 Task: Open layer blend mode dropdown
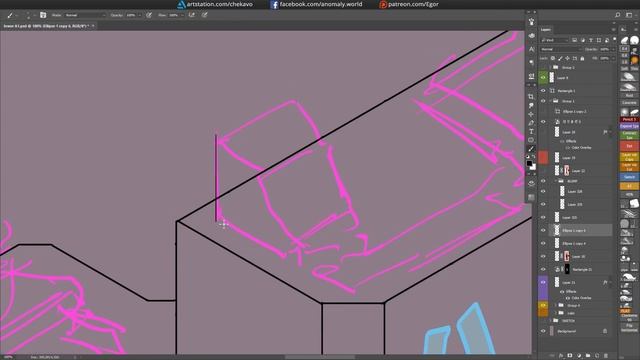[x=561, y=49]
